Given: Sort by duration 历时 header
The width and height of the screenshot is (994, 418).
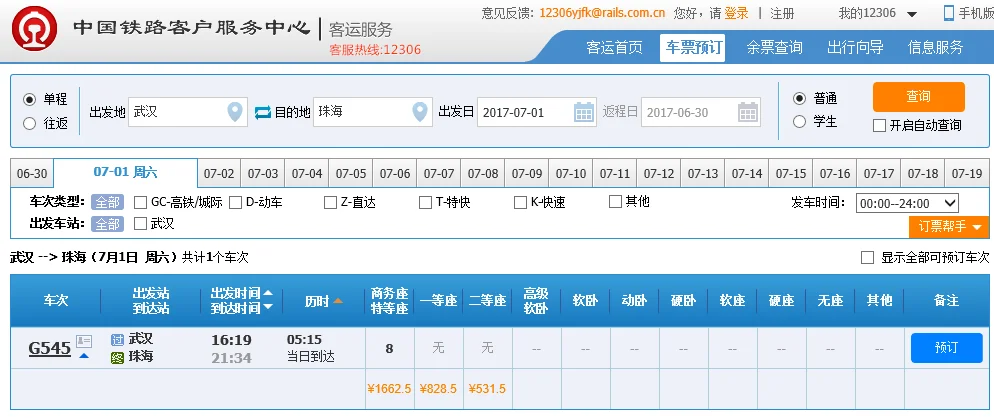Looking at the screenshot, I should tap(324, 301).
